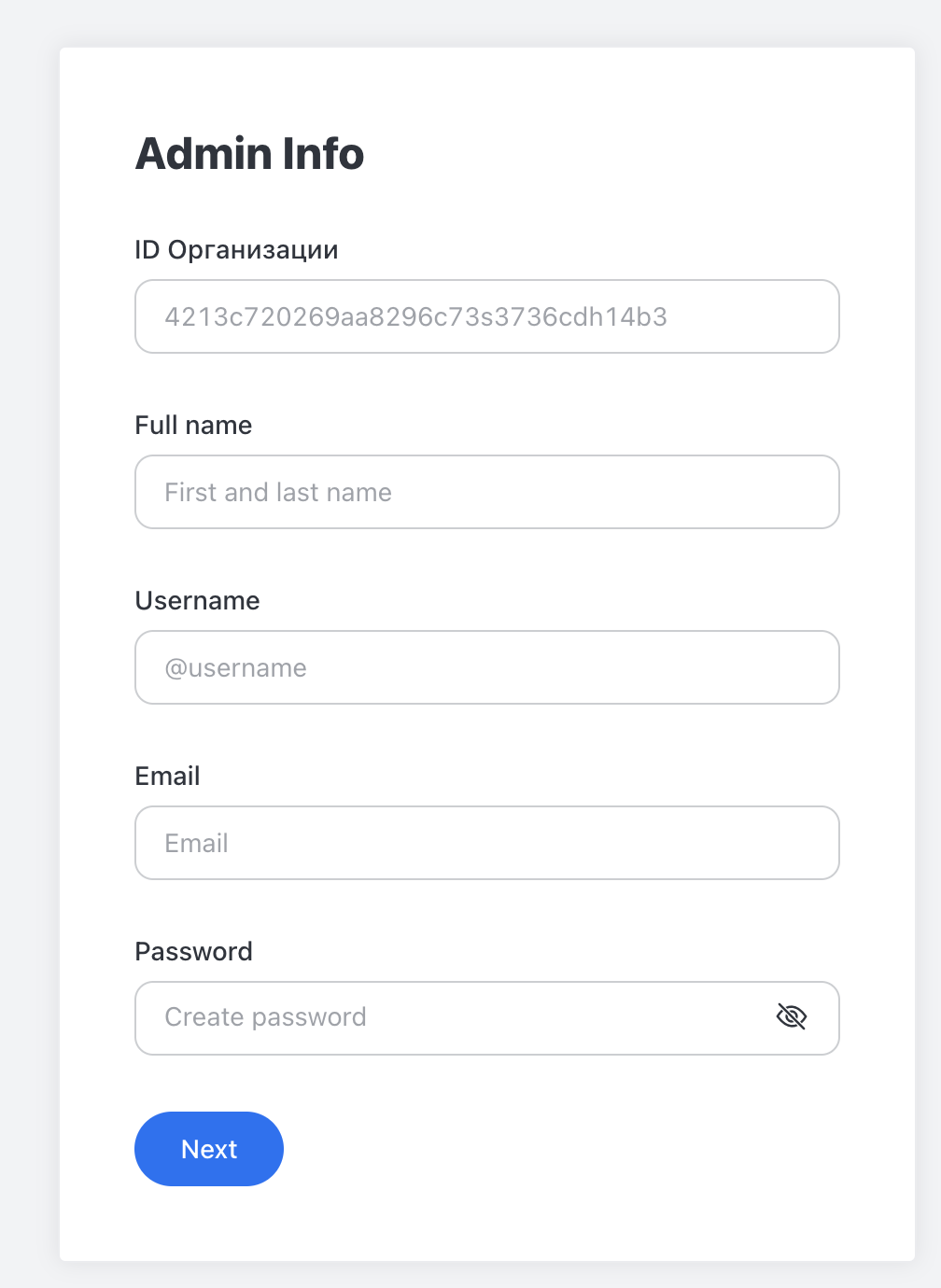Click the blue Next button
Image resolution: width=941 pixels, height=1288 pixels.
tap(209, 1149)
